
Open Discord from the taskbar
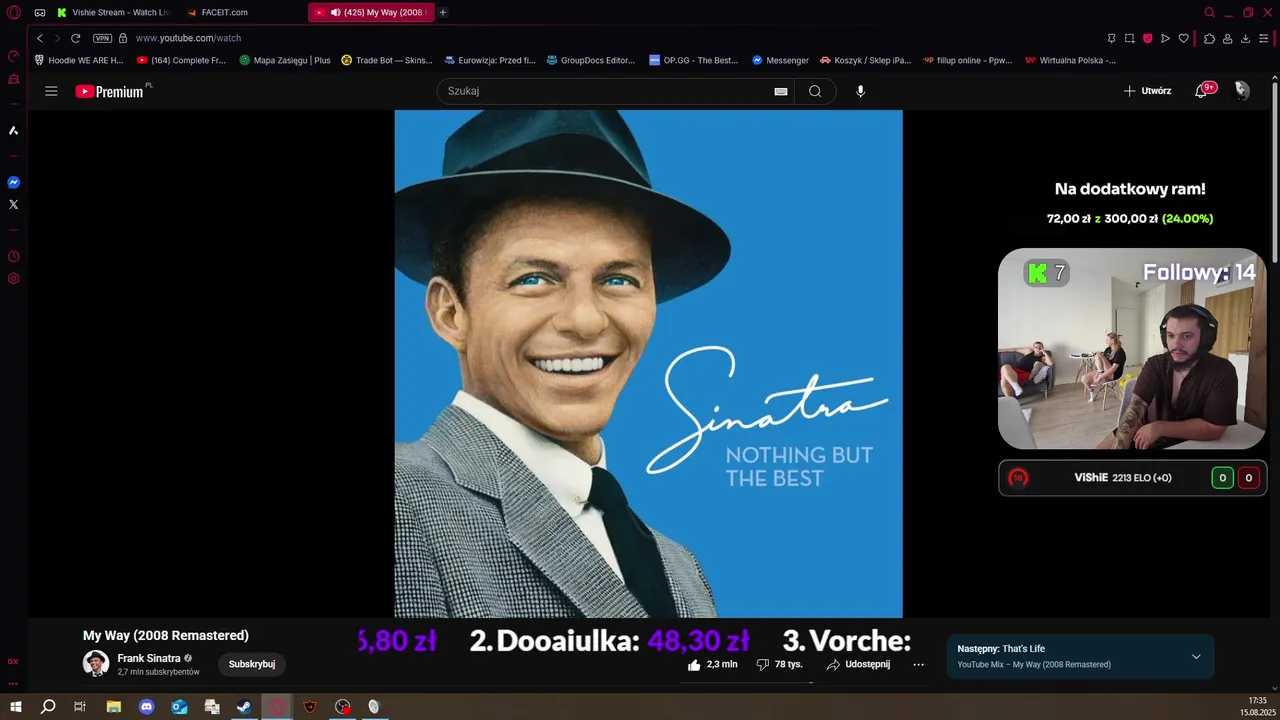click(x=147, y=707)
